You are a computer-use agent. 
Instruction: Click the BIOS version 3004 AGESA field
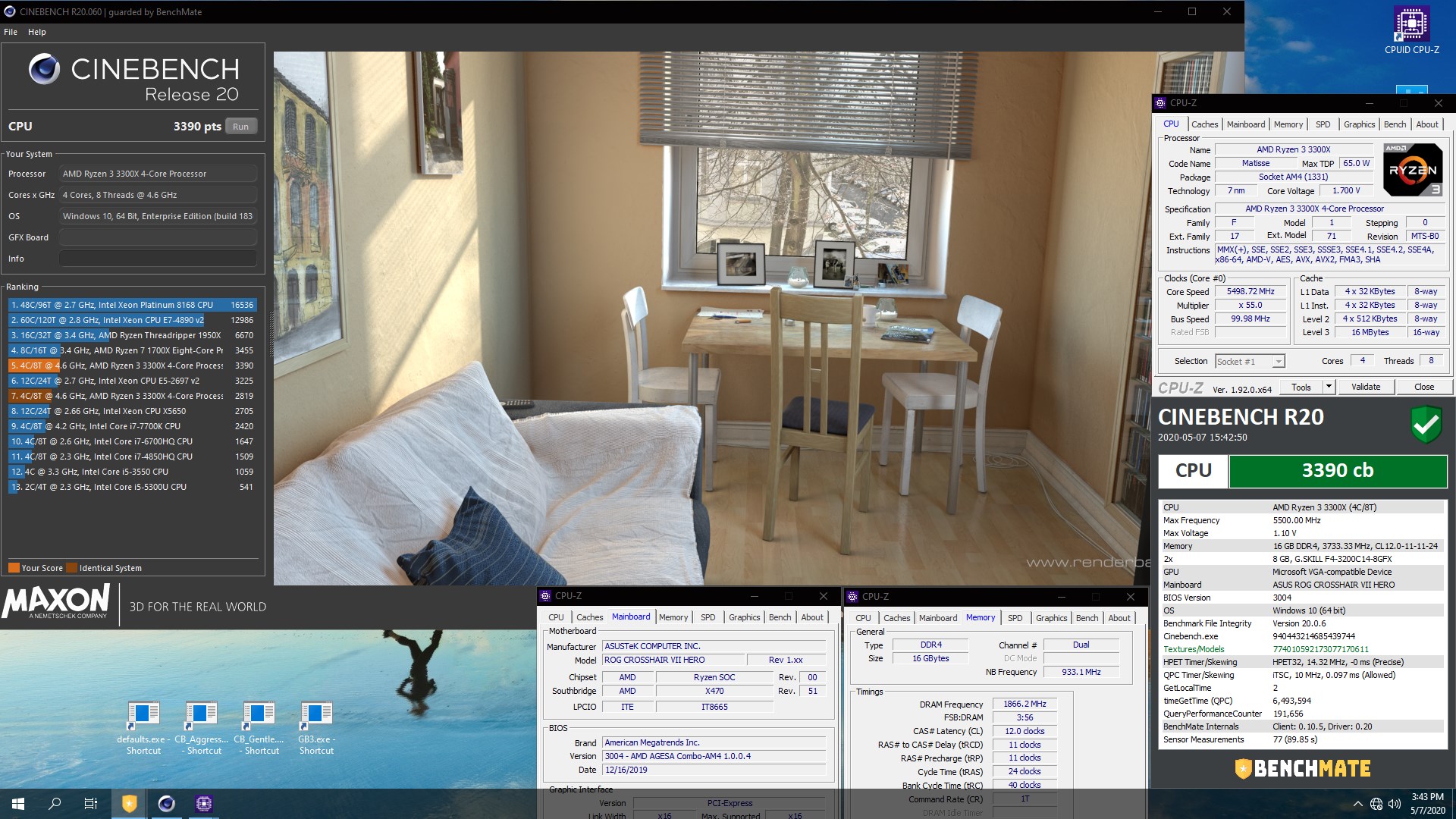point(714,757)
